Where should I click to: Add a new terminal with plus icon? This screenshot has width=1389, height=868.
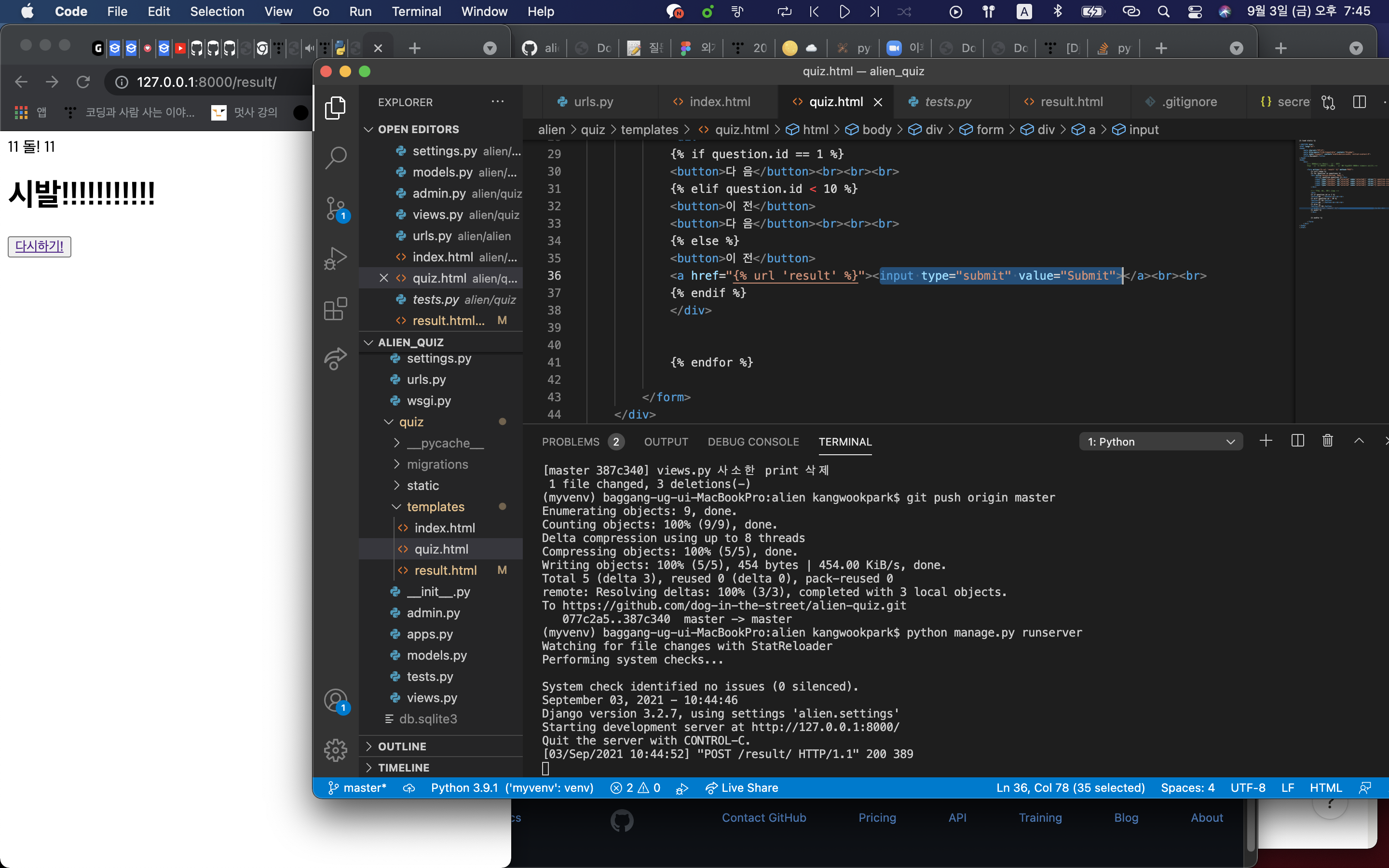pos(1266,441)
